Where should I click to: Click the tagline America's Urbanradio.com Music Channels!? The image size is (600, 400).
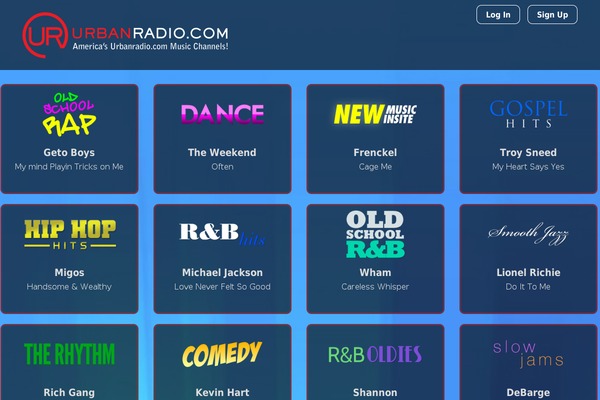(x=150, y=46)
